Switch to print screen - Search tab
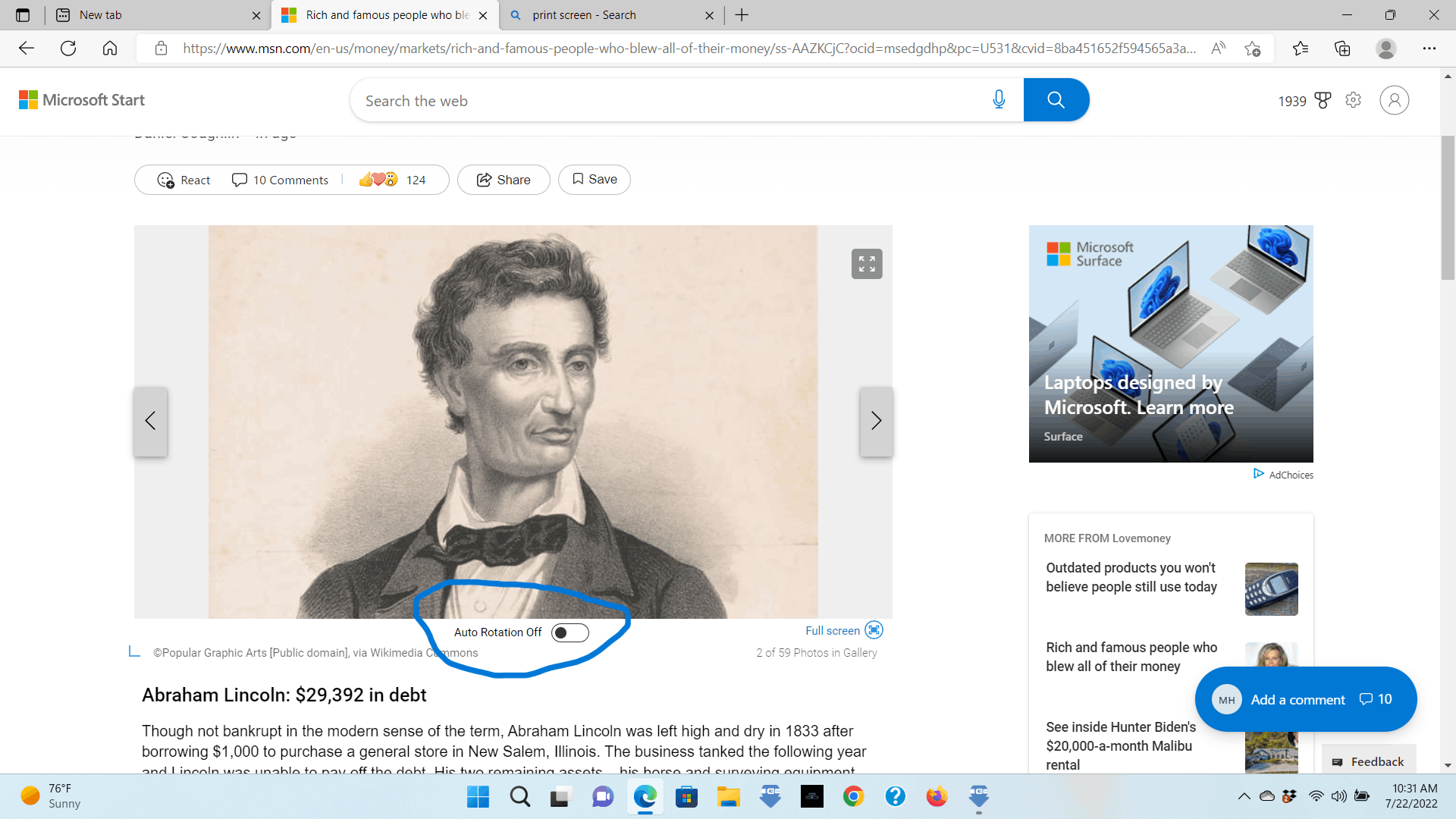1456x819 pixels. click(x=584, y=15)
